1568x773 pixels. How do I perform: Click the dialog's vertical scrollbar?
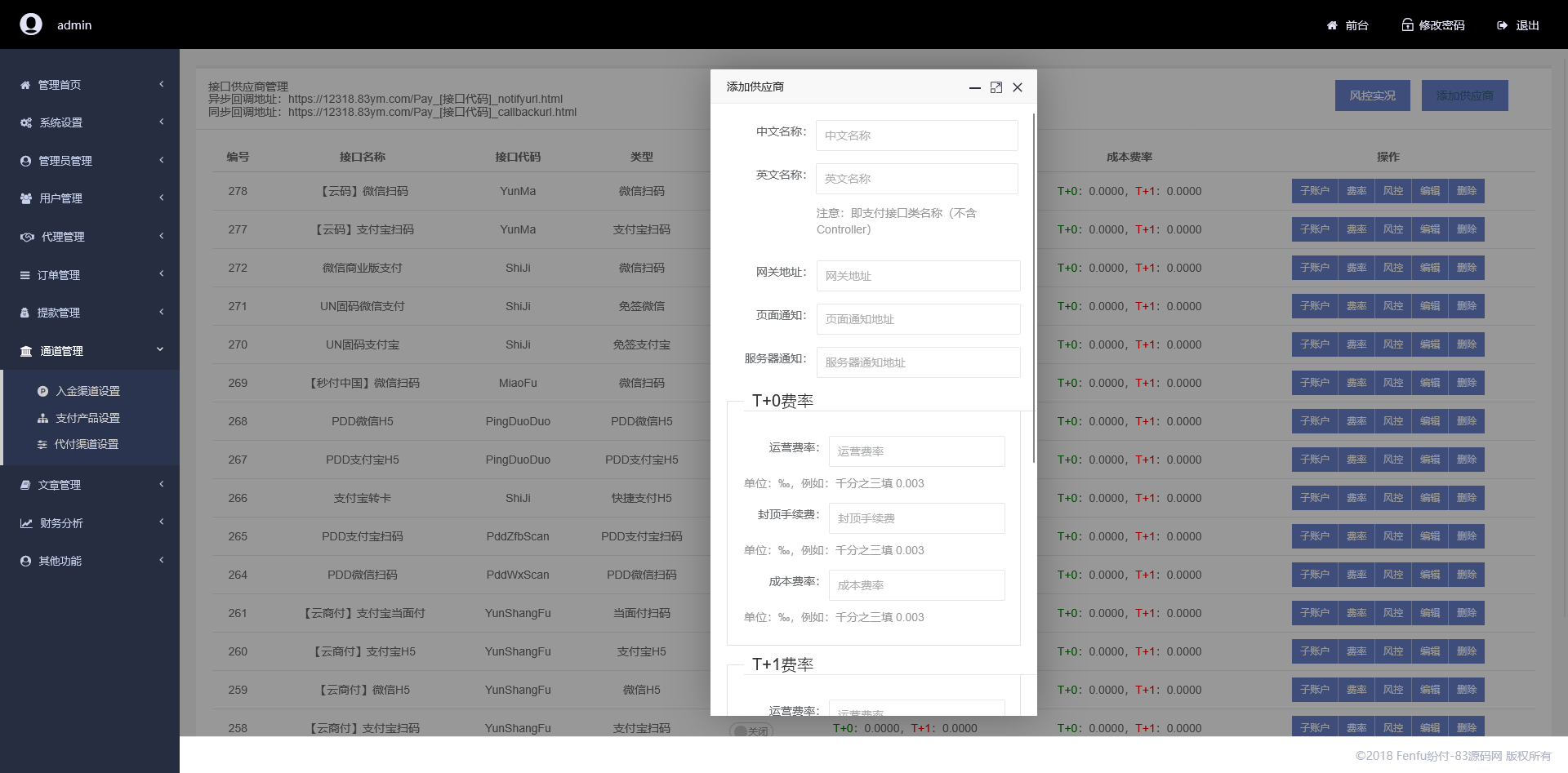coord(1034,286)
